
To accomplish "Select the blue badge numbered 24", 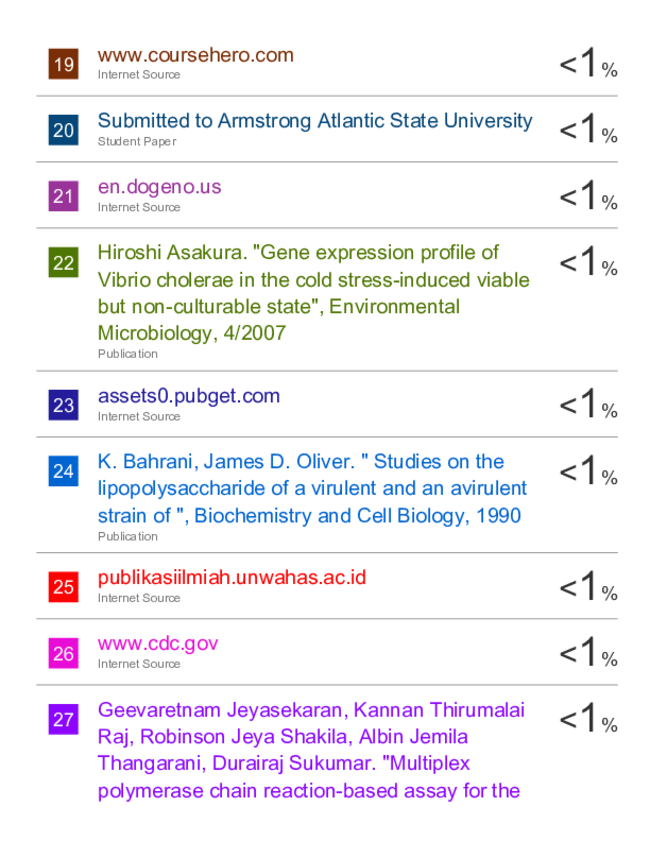I will point(63,471).
